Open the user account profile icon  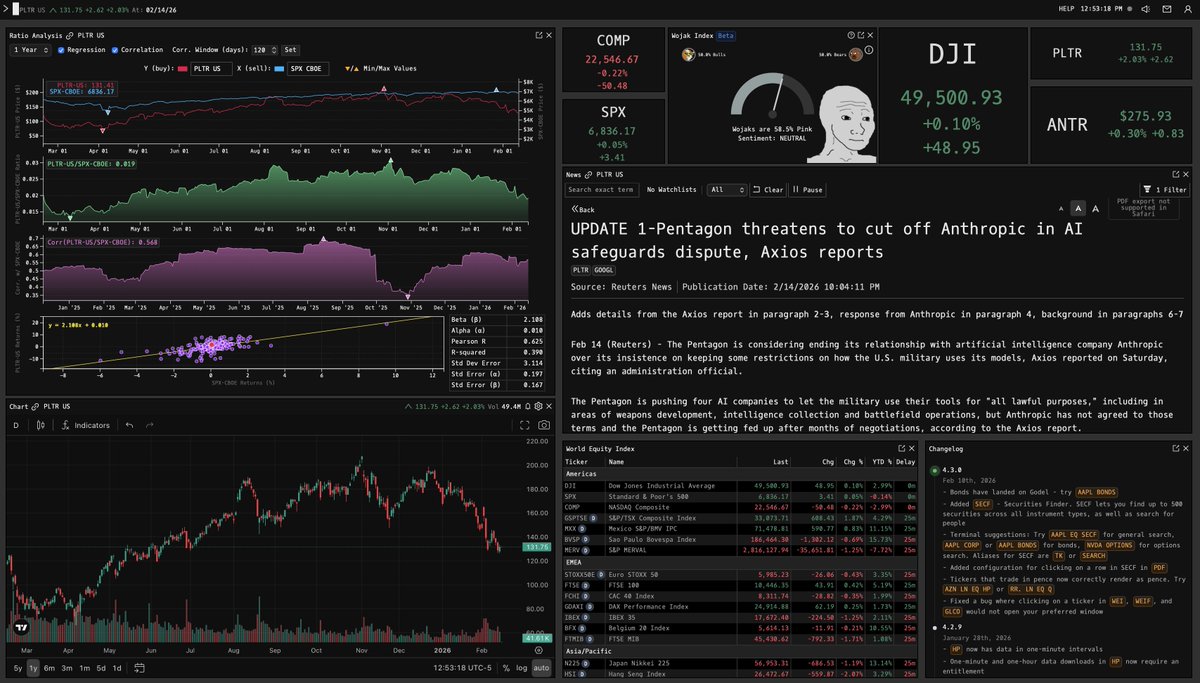point(1188,9)
